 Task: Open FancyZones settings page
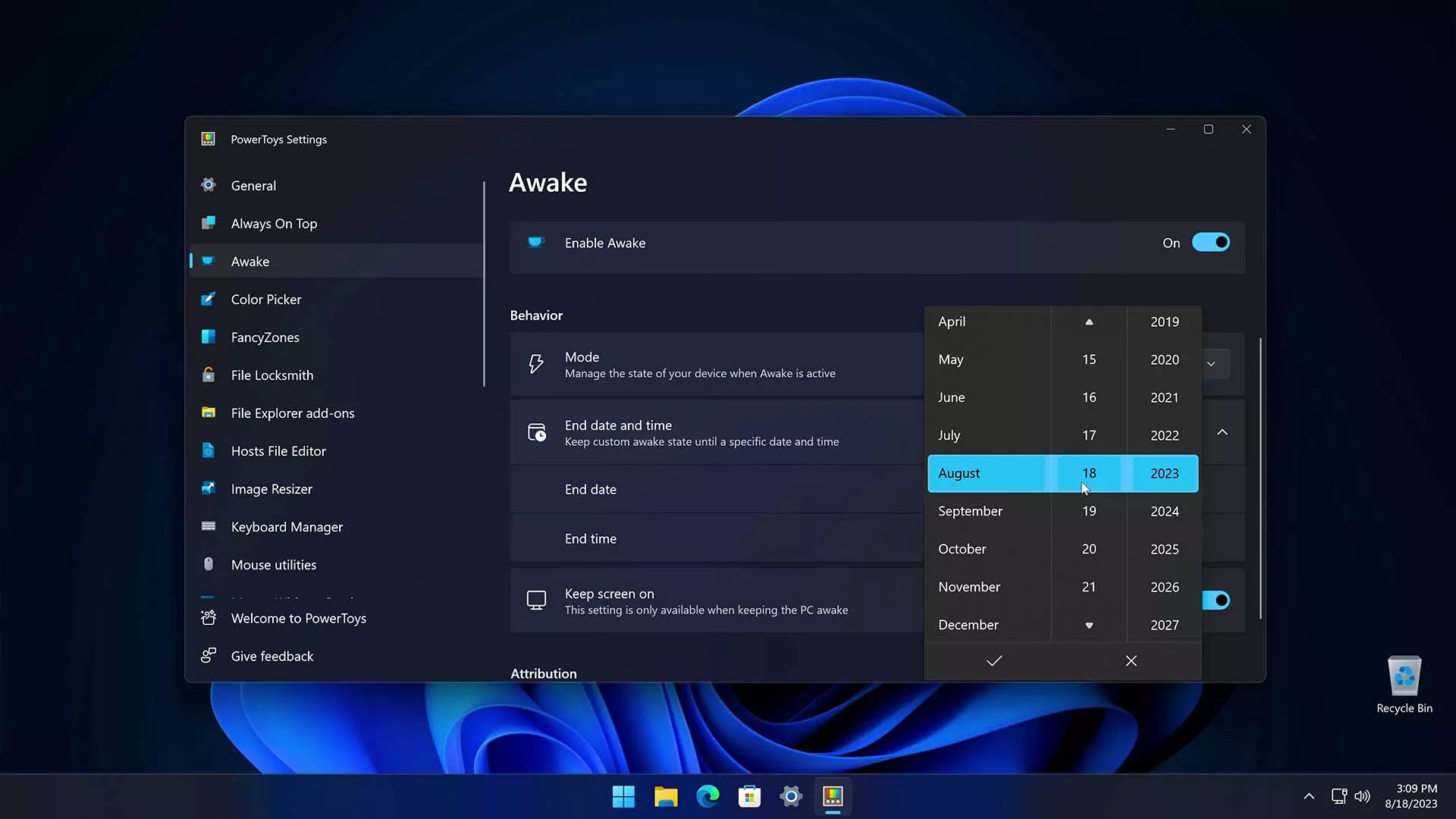pyautogui.click(x=337, y=337)
